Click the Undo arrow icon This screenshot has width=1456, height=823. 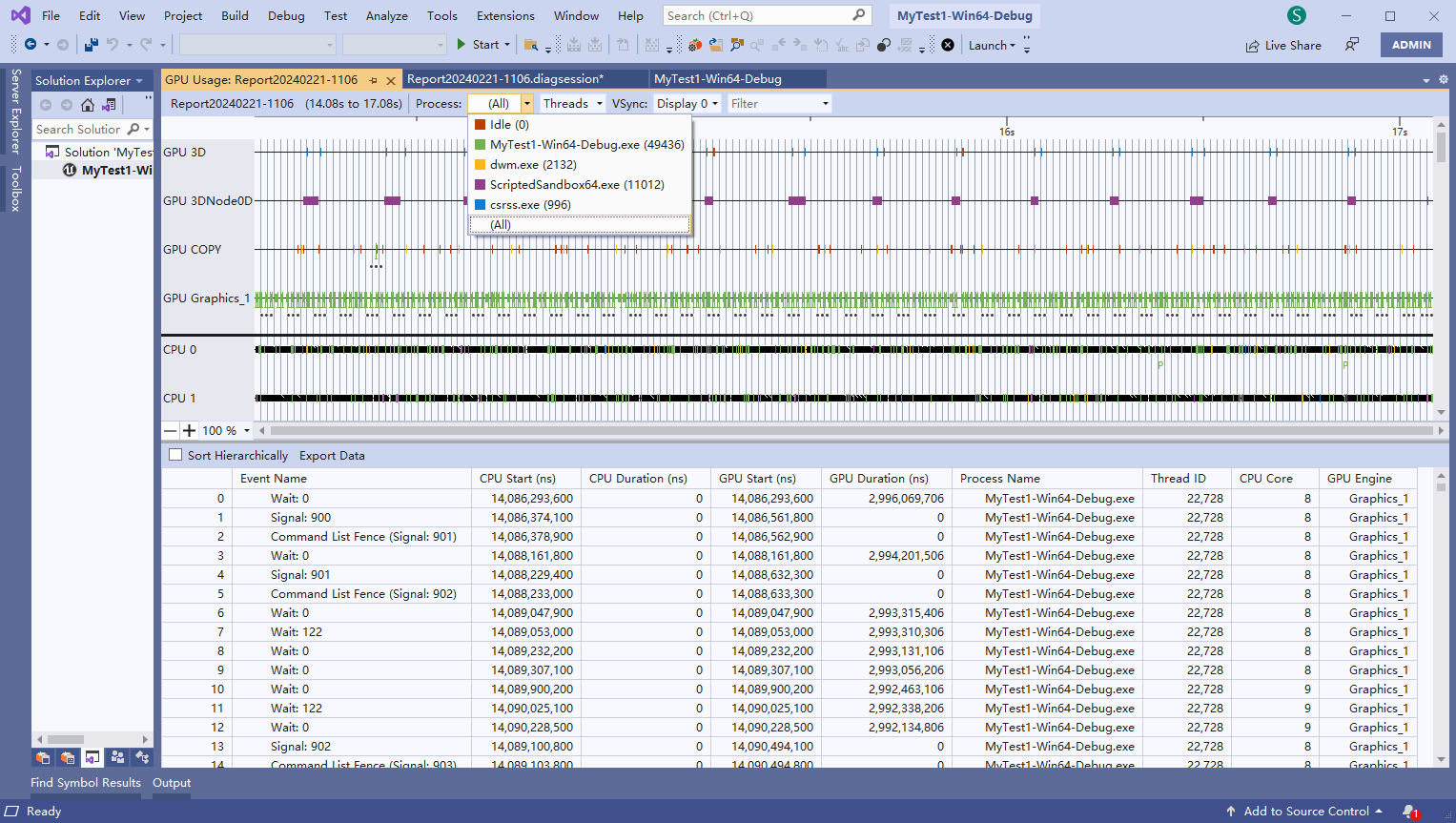click(x=113, y=45)
